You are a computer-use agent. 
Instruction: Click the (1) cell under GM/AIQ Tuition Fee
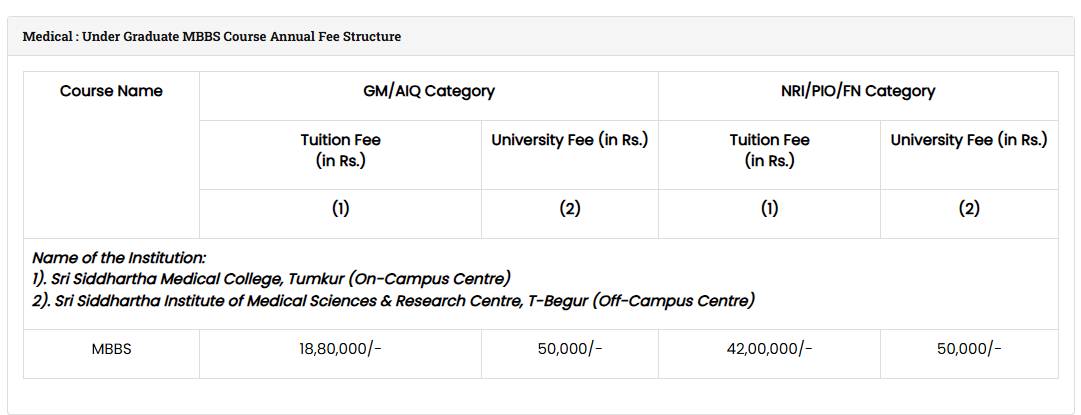tap(340, 209)
